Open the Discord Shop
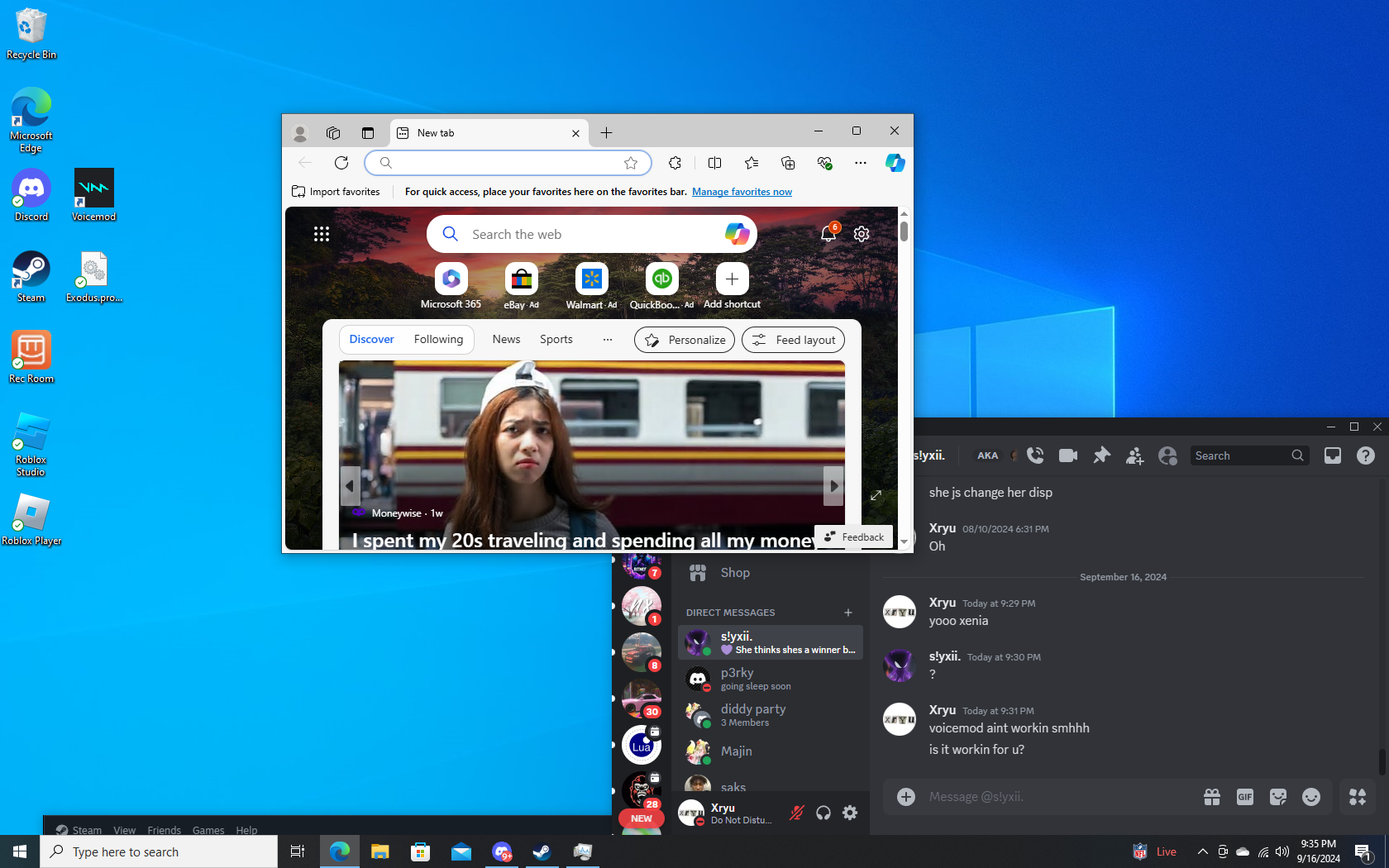The width and height of the screenshot is (1389, 868). click(770, 573)
